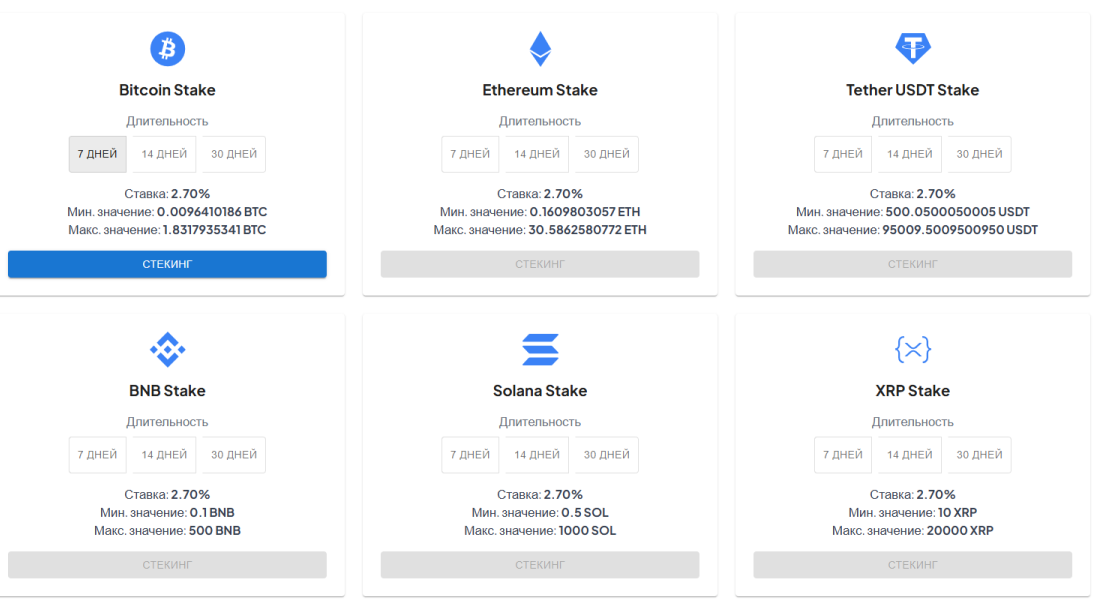Click СТЕКИНГ button under Ethereum Stake
Image resolution: width=1114 pixels, height=603 pixels.
pos(540,264)
